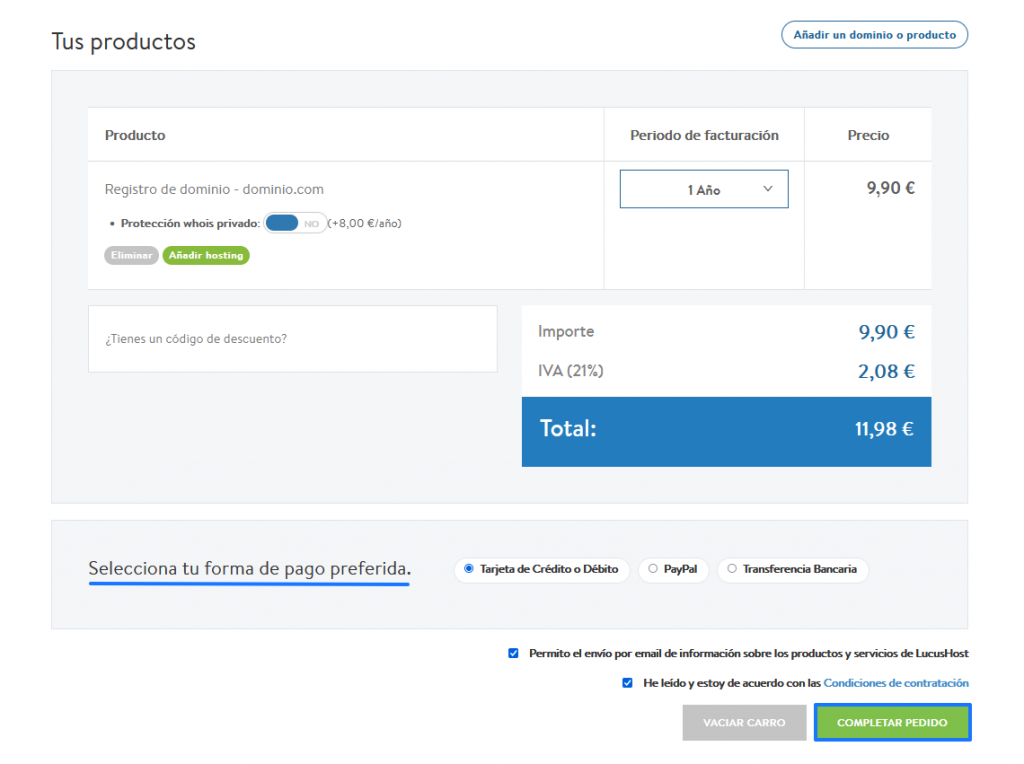Check the email information consent checkbox
1024x764 pixels.
tap(513, 653)
